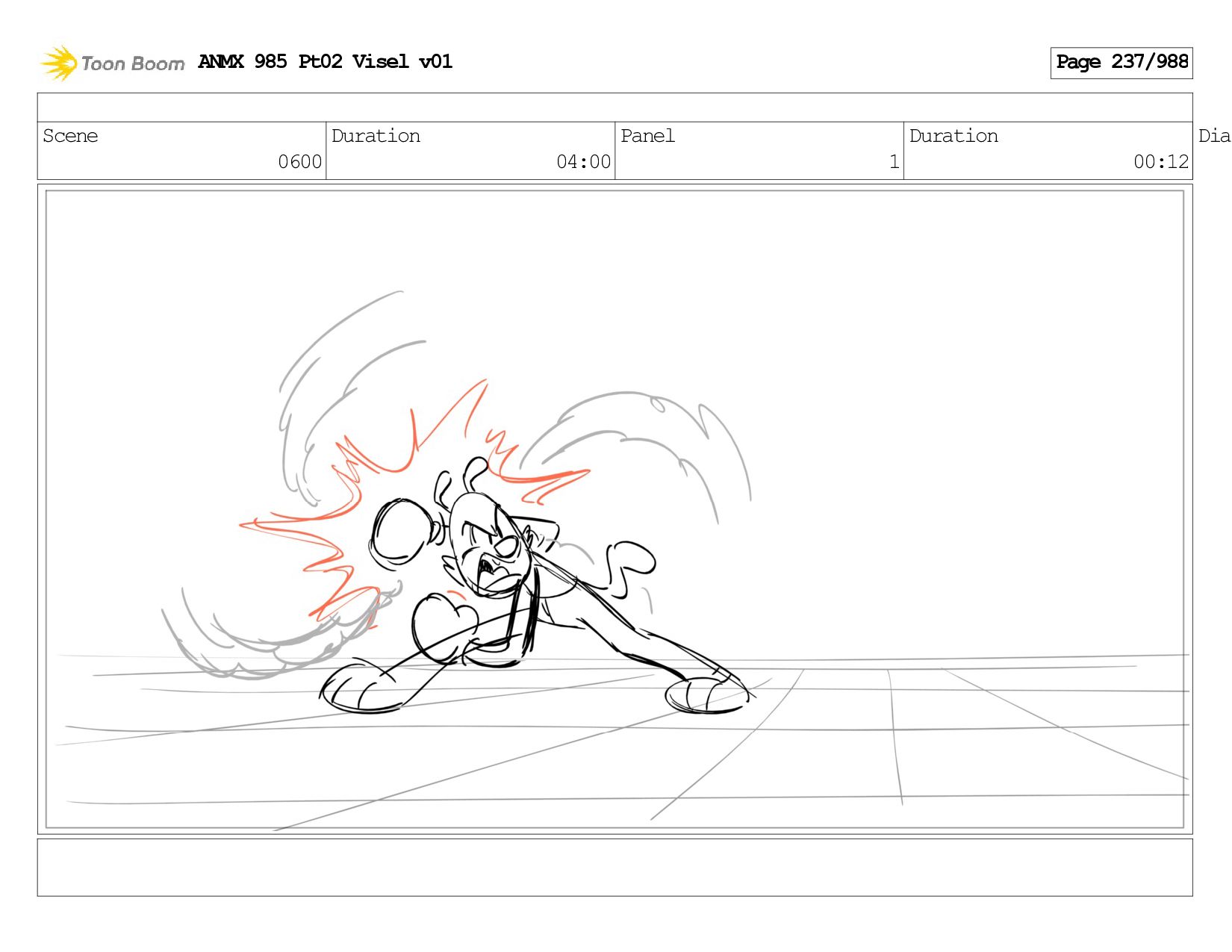Click the Toon Boom logo

pos(112,63)
